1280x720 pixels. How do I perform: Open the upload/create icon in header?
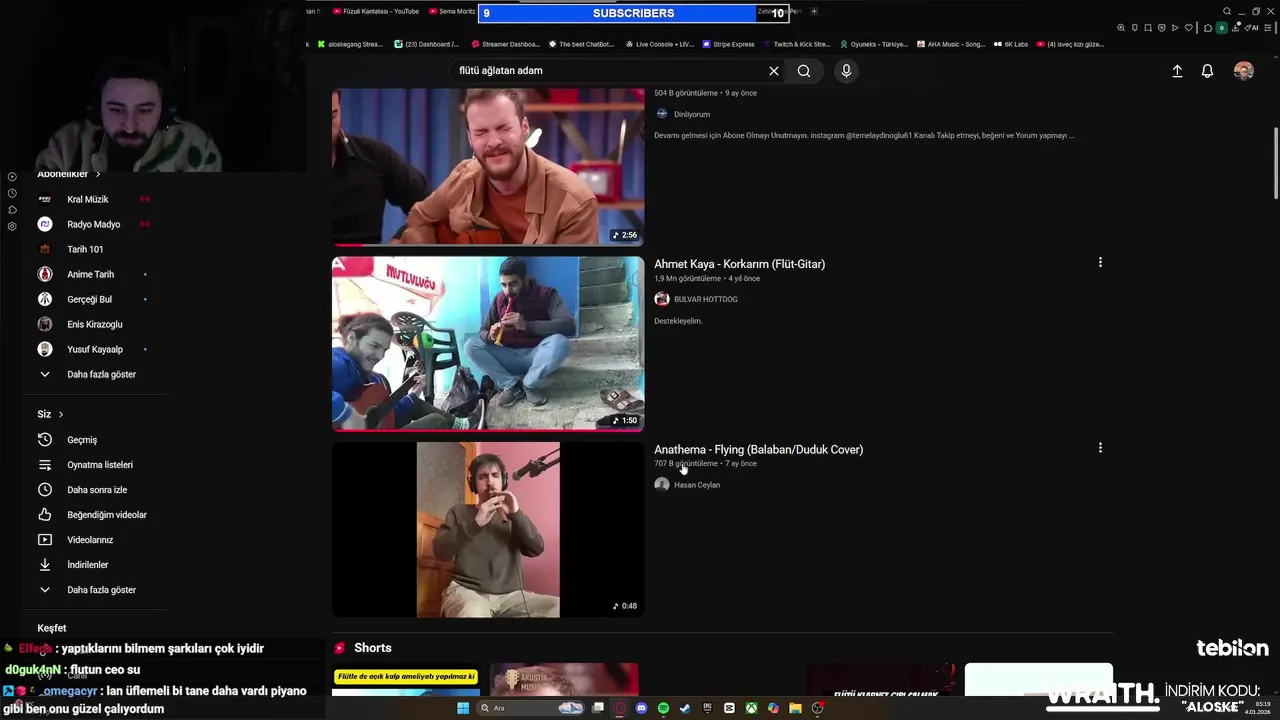point(1177,71)
